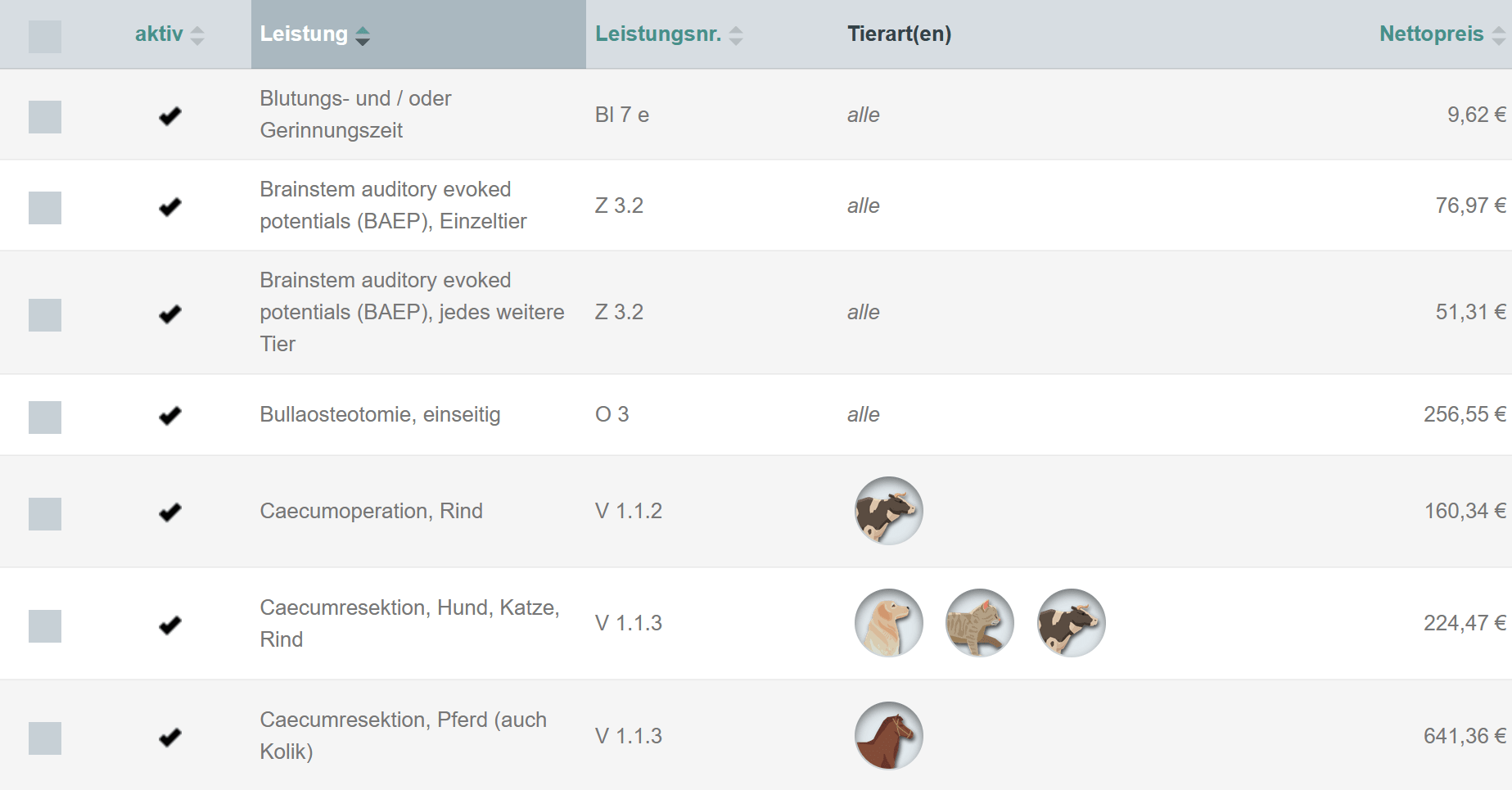Click the 256,55 € price of Bullaosteotomie

tap(1465, 414)
